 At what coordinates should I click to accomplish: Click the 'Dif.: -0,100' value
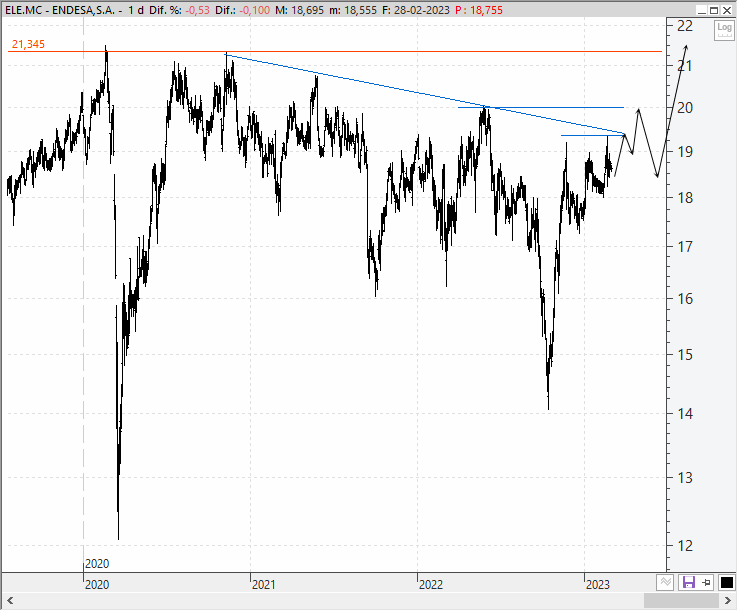(242, 10)
